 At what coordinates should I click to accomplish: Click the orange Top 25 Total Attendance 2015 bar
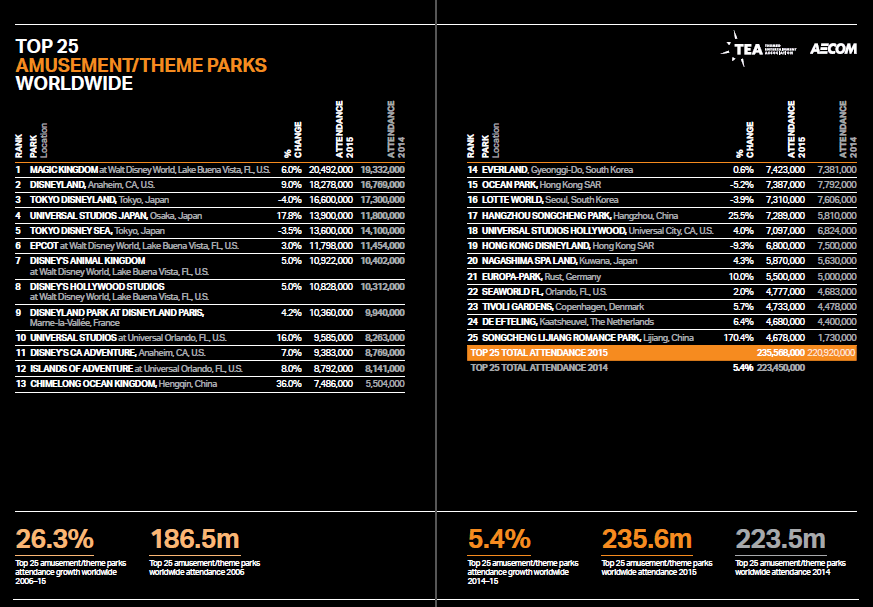pyautogui.click(x=660, y=353)
